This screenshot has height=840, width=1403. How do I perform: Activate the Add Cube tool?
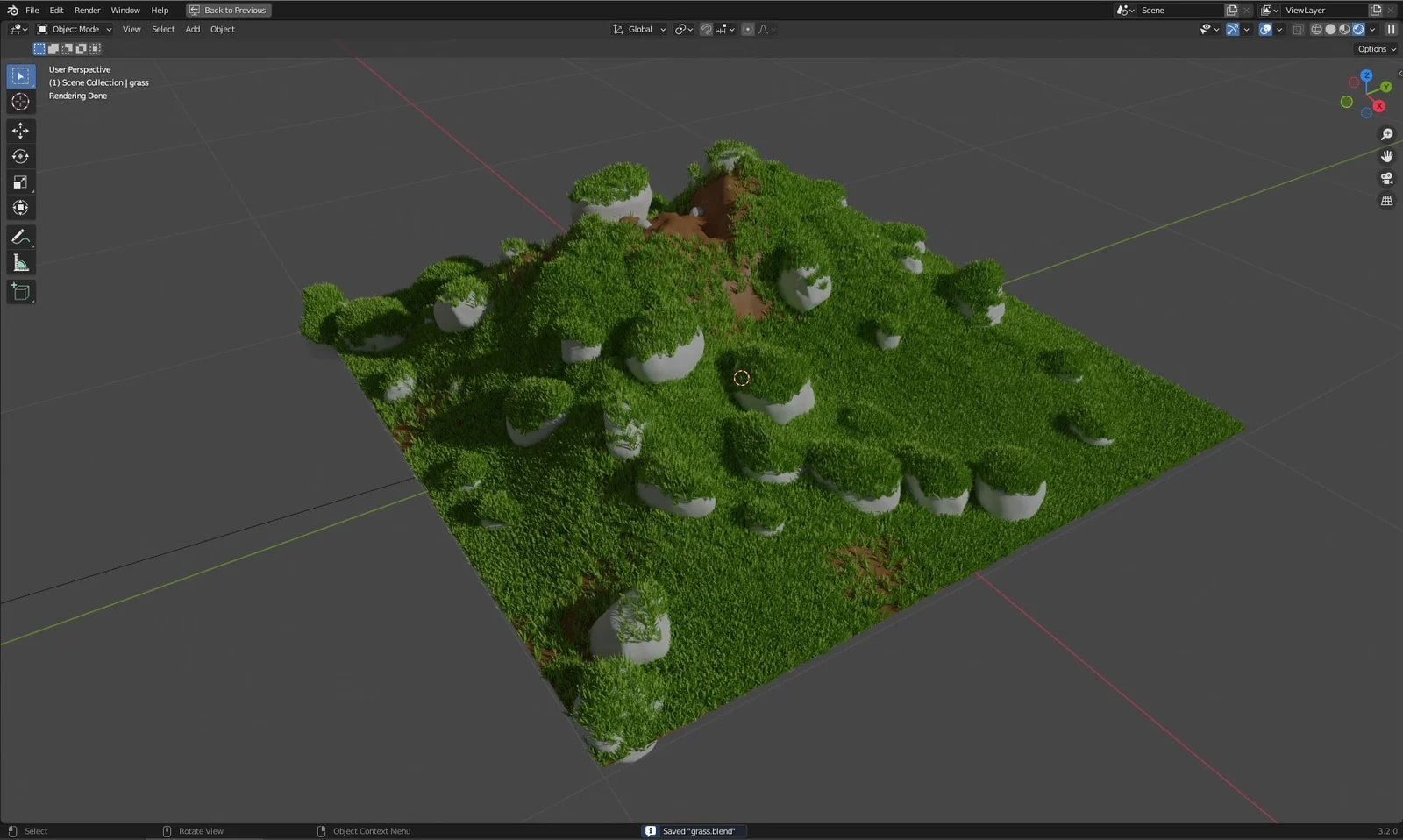20,292
